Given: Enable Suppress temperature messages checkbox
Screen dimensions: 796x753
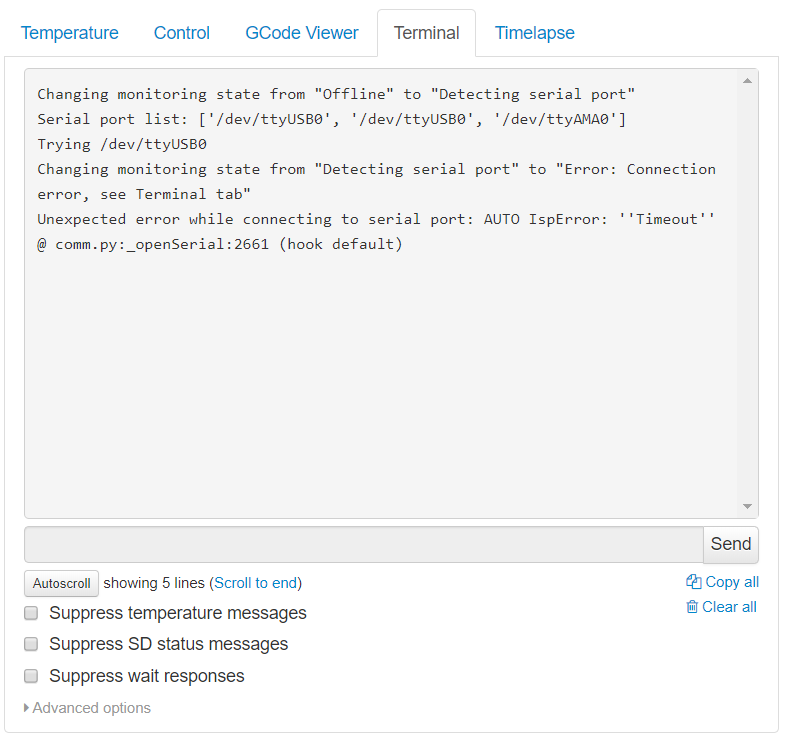Looking at the screenshot, I should (31, 613).
